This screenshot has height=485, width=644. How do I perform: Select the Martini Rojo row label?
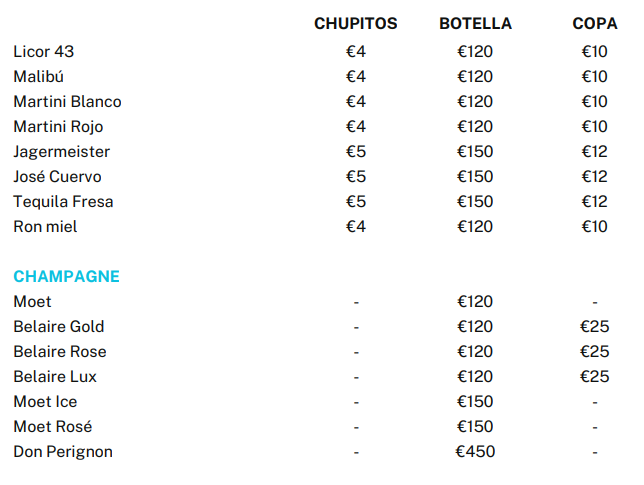click(x=58, y=127)
